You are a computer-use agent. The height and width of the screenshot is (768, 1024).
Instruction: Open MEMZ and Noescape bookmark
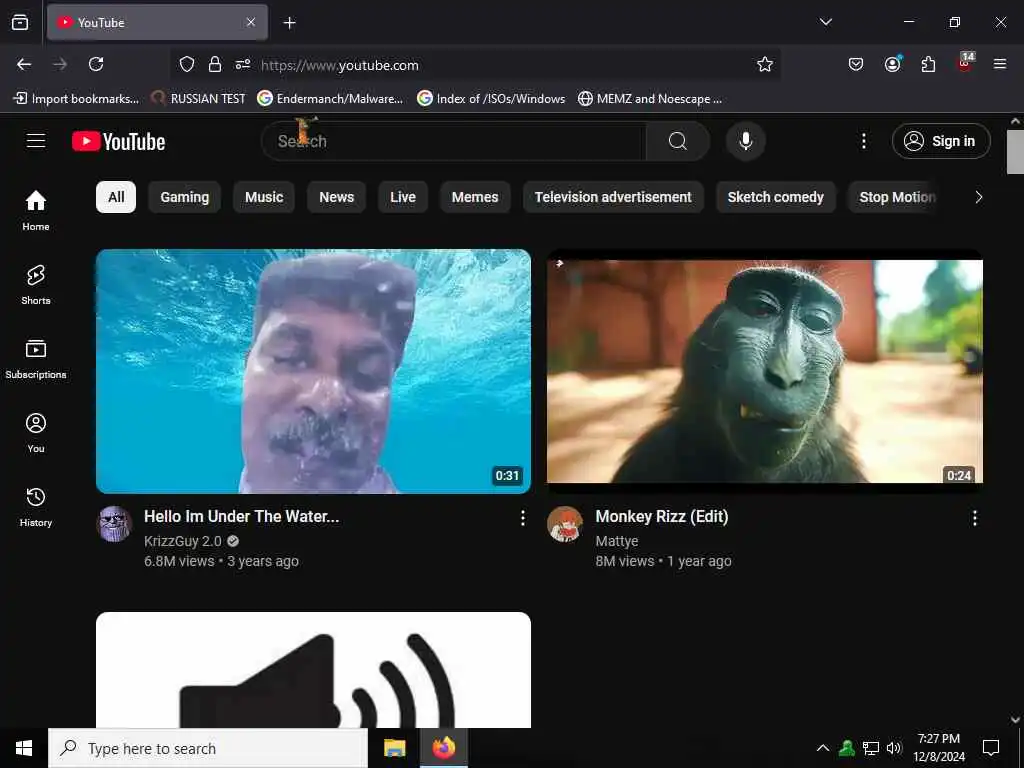[x=650, y=99]
